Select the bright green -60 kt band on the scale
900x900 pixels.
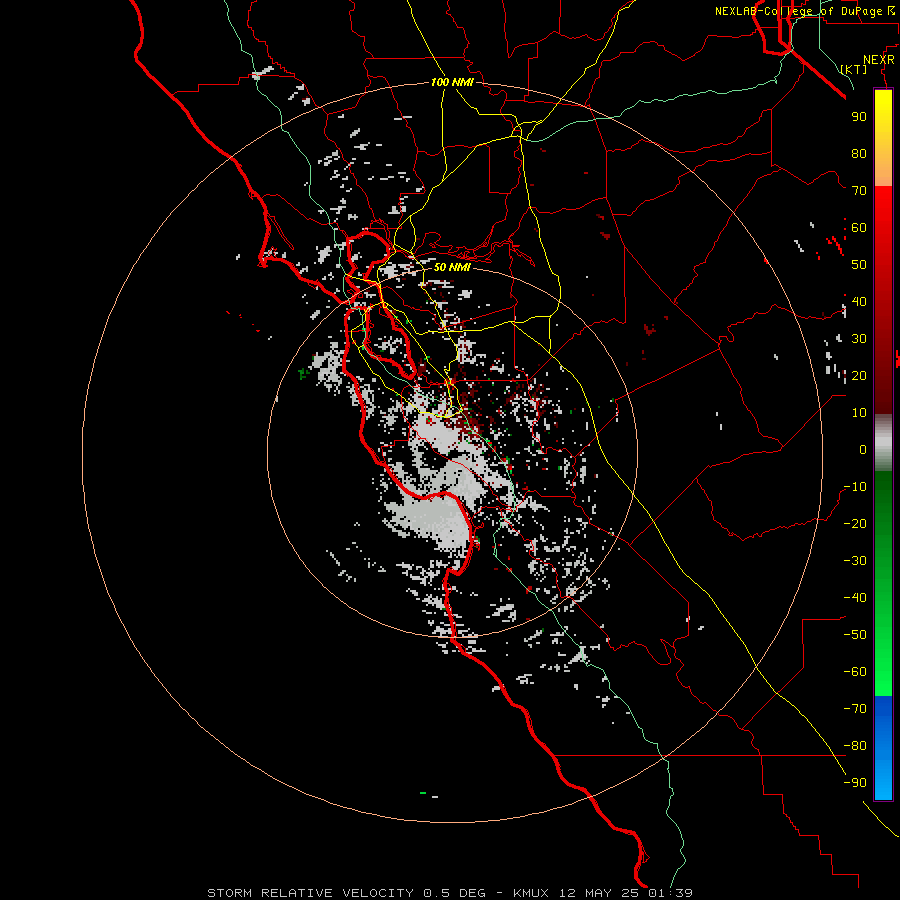point(883,671)
